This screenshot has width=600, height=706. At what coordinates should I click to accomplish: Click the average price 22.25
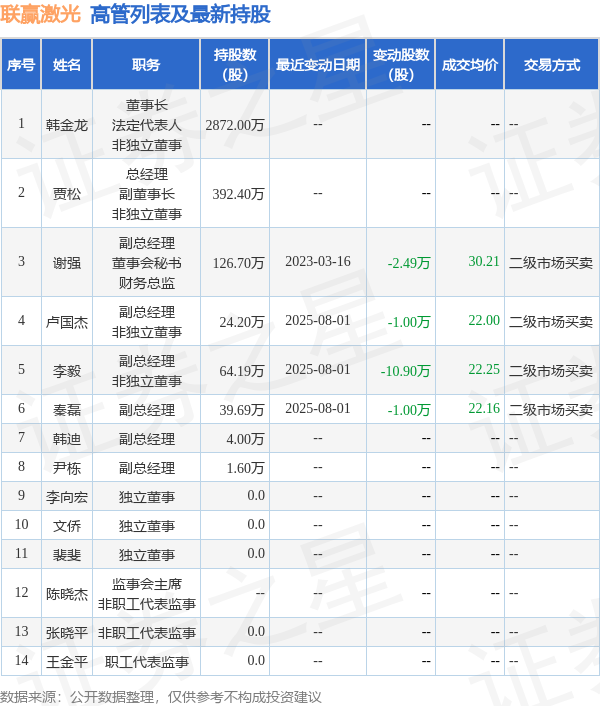(x=484, y=369)
